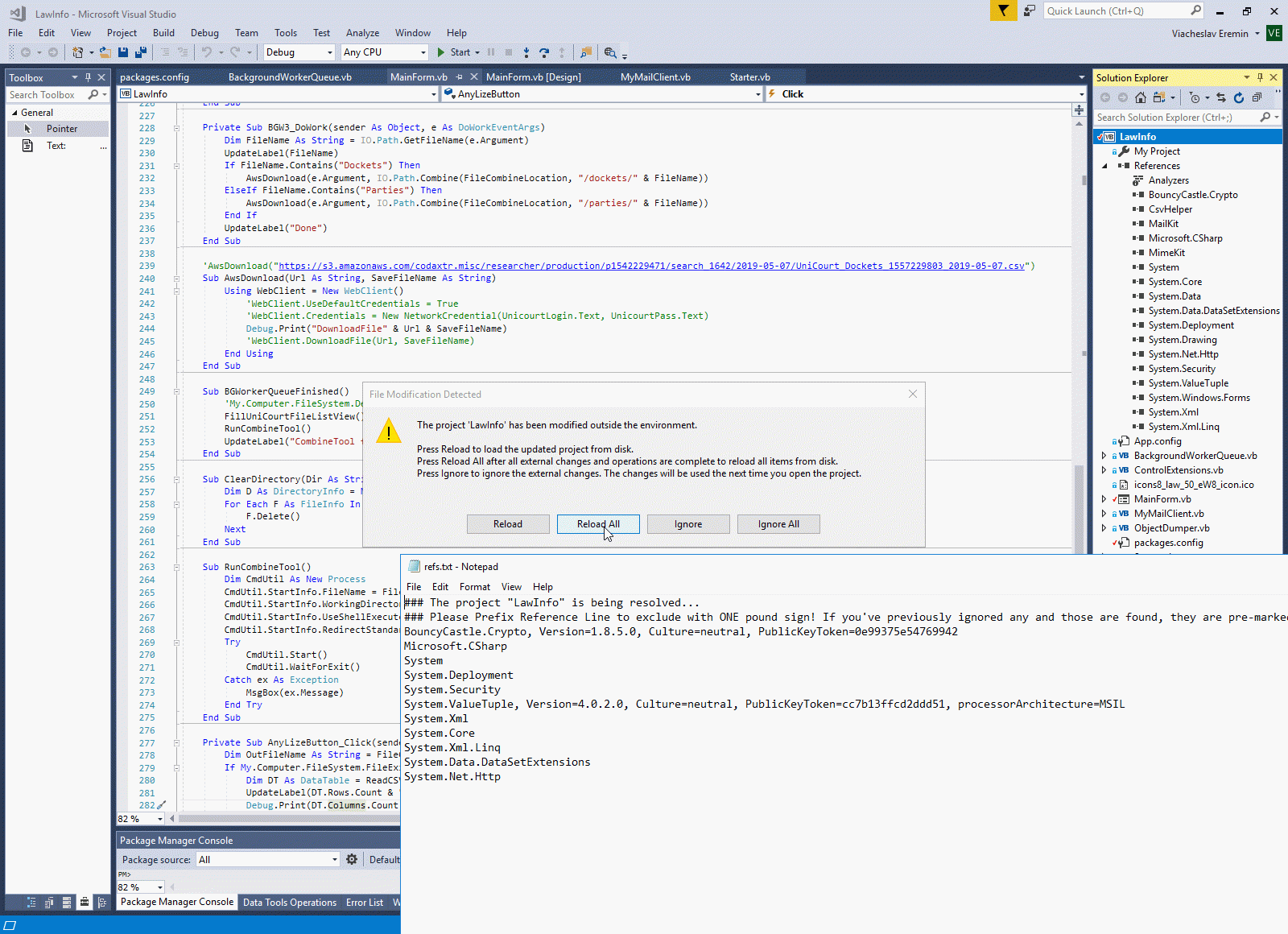Image resolution: width=1288 pixels, height=934 pixels.
Task: Select My Project in Solution Explorer
Action: tap(1157, 151)
